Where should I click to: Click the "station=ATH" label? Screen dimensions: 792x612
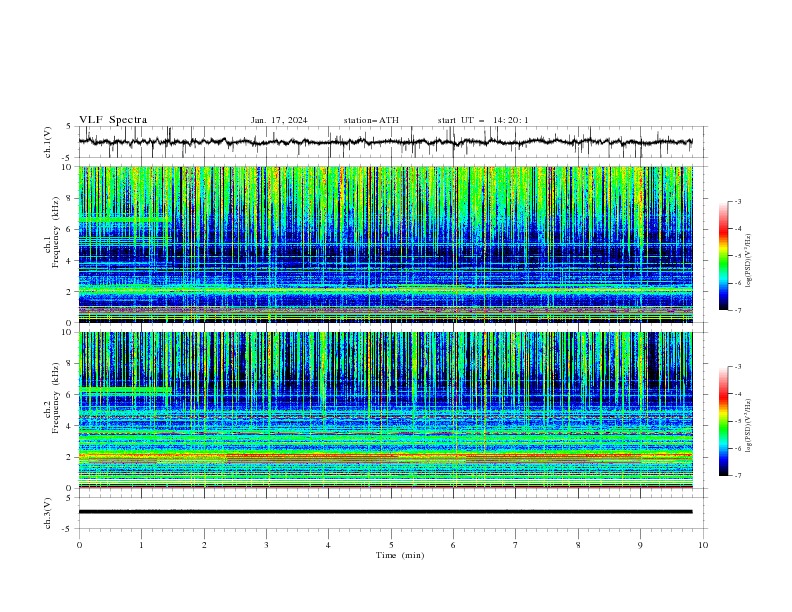click(371, 120)
